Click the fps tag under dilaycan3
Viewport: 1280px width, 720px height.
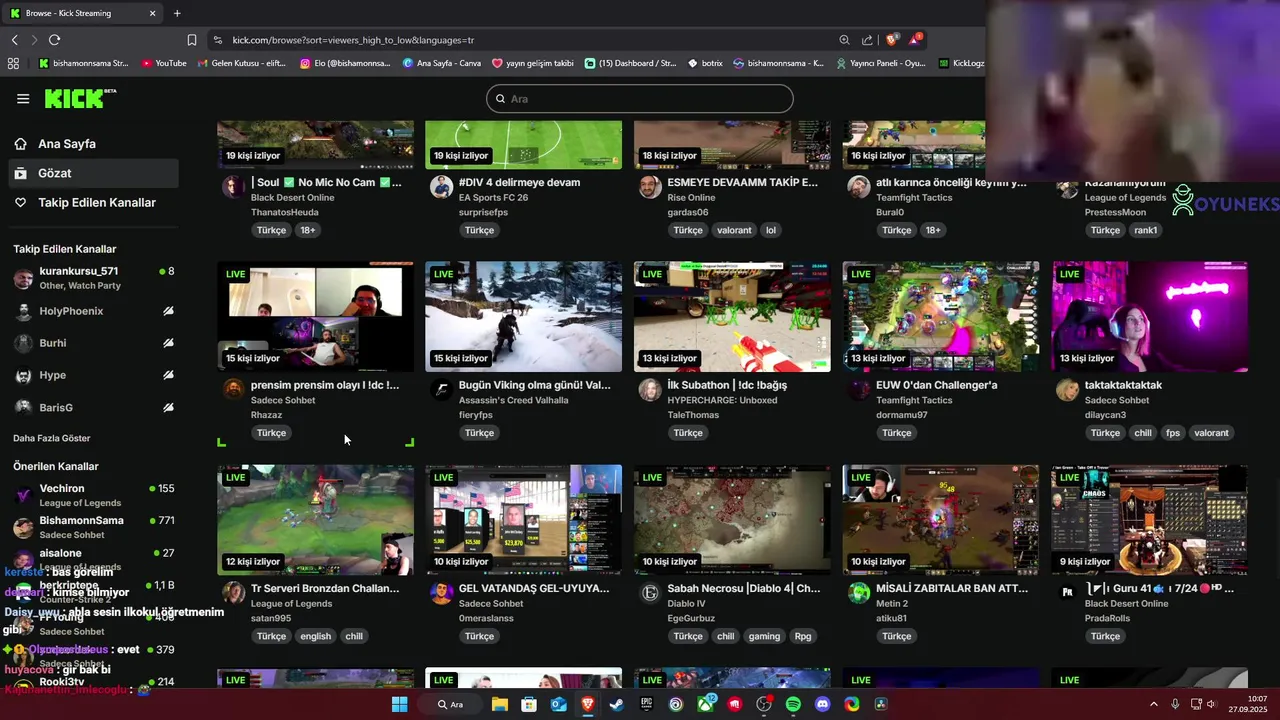1173,433
